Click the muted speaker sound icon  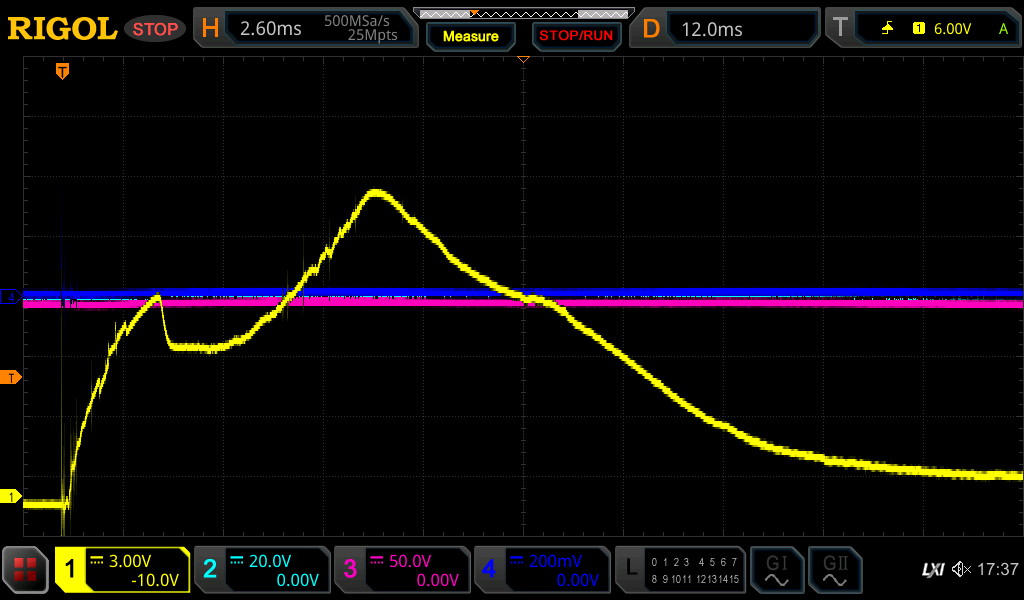pyautogui.click(x=961, y=570)
